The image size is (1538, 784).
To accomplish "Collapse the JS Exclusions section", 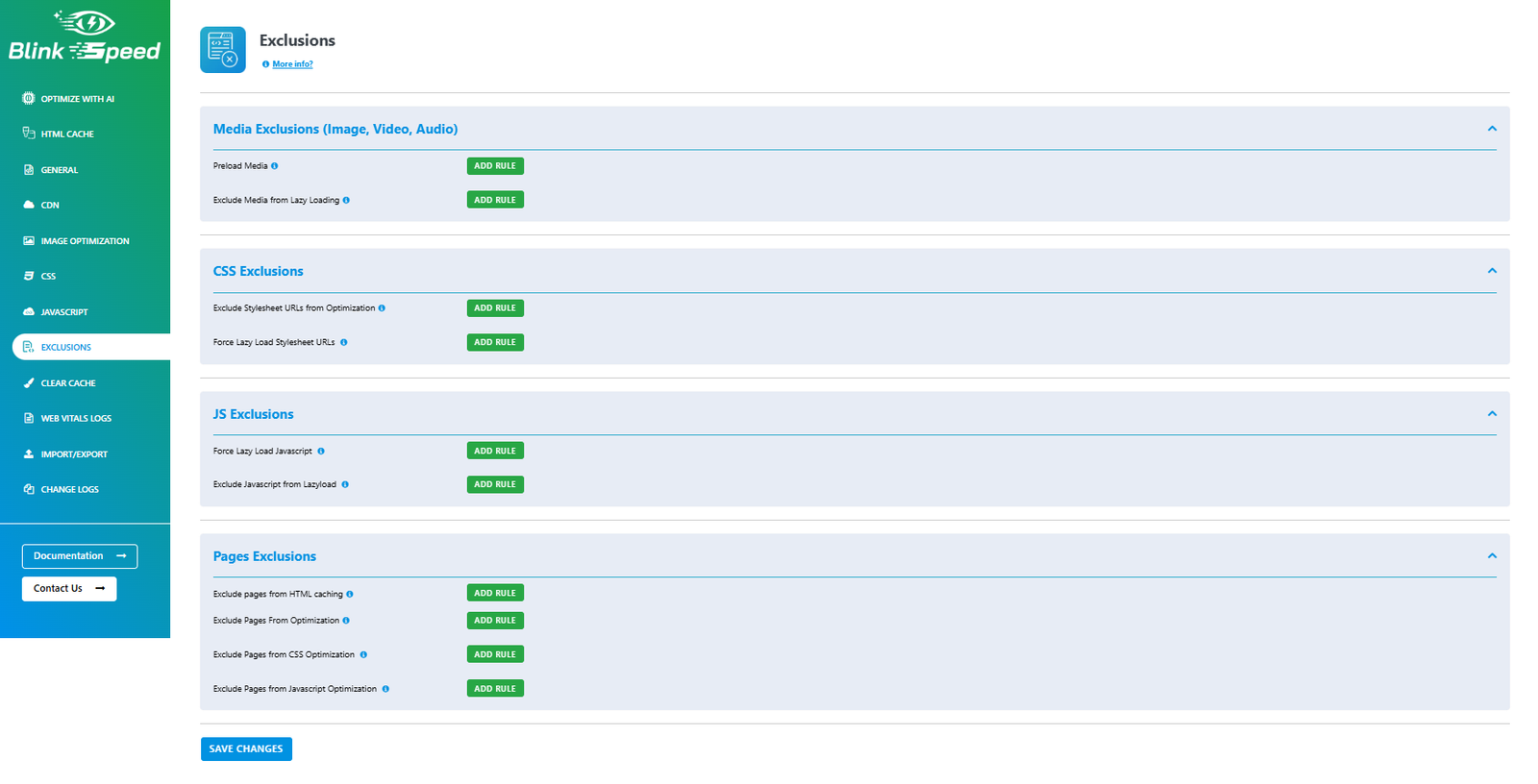I will click(x=1492, y=414).
